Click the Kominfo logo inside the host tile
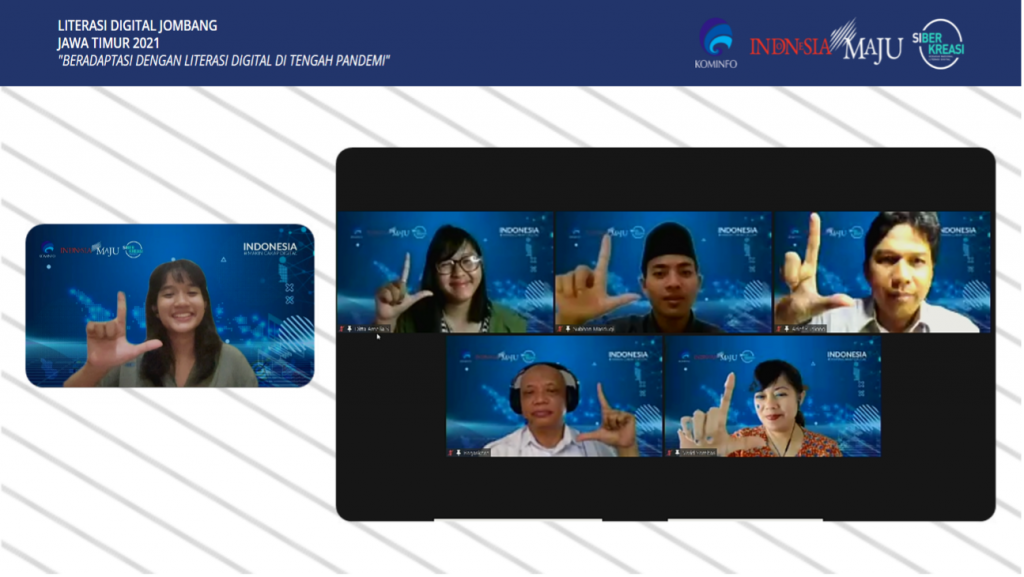Viewport: 1024px width, 577px height. coord(47,250)
